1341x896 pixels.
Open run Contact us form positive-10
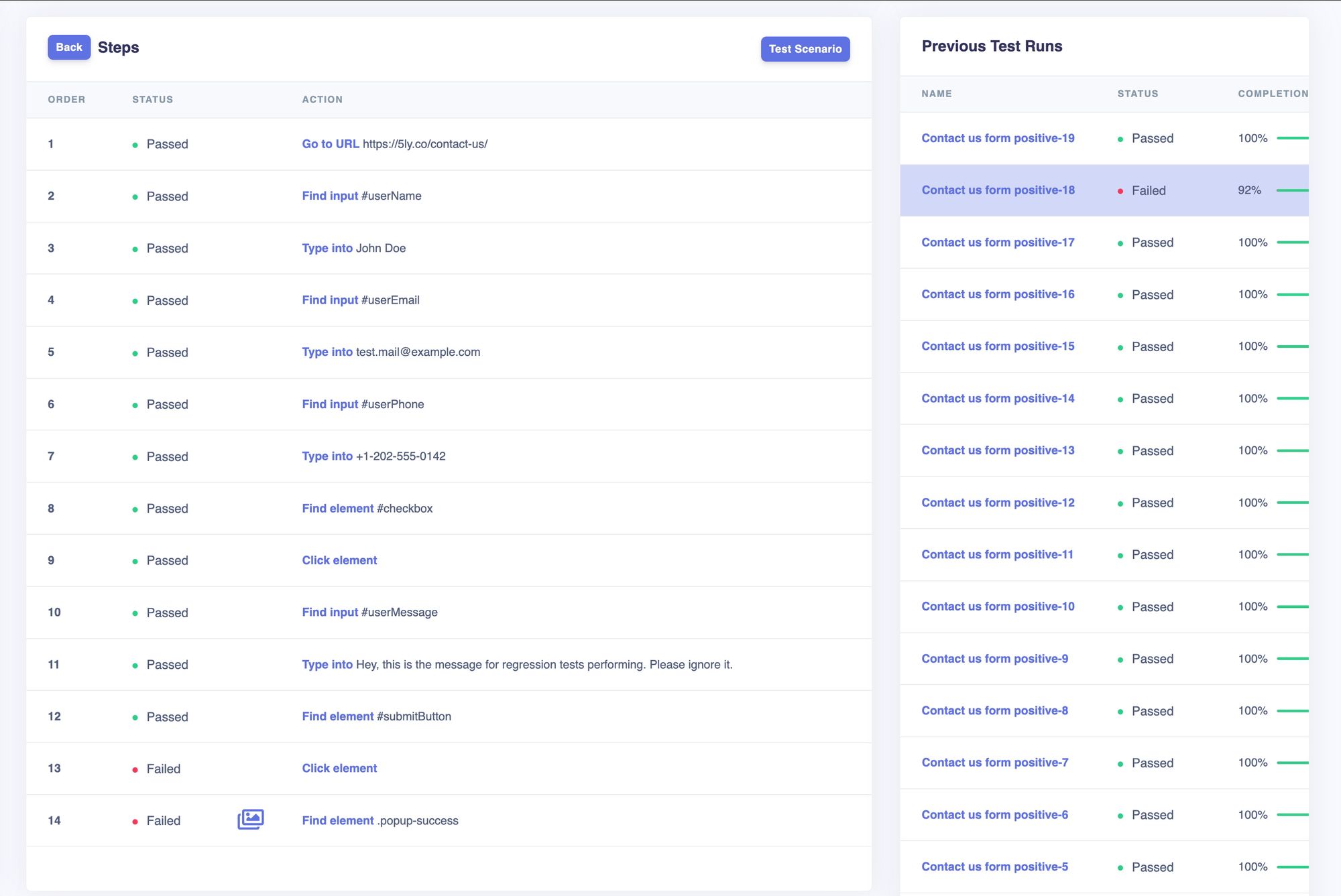pos(998,606)
